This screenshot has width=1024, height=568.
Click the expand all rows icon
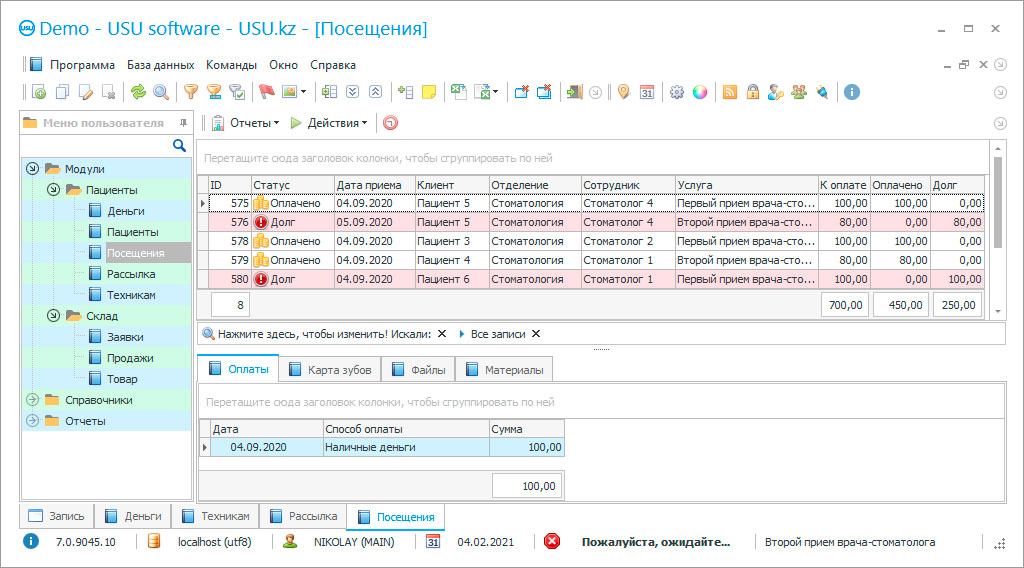(x=353, y=92)
